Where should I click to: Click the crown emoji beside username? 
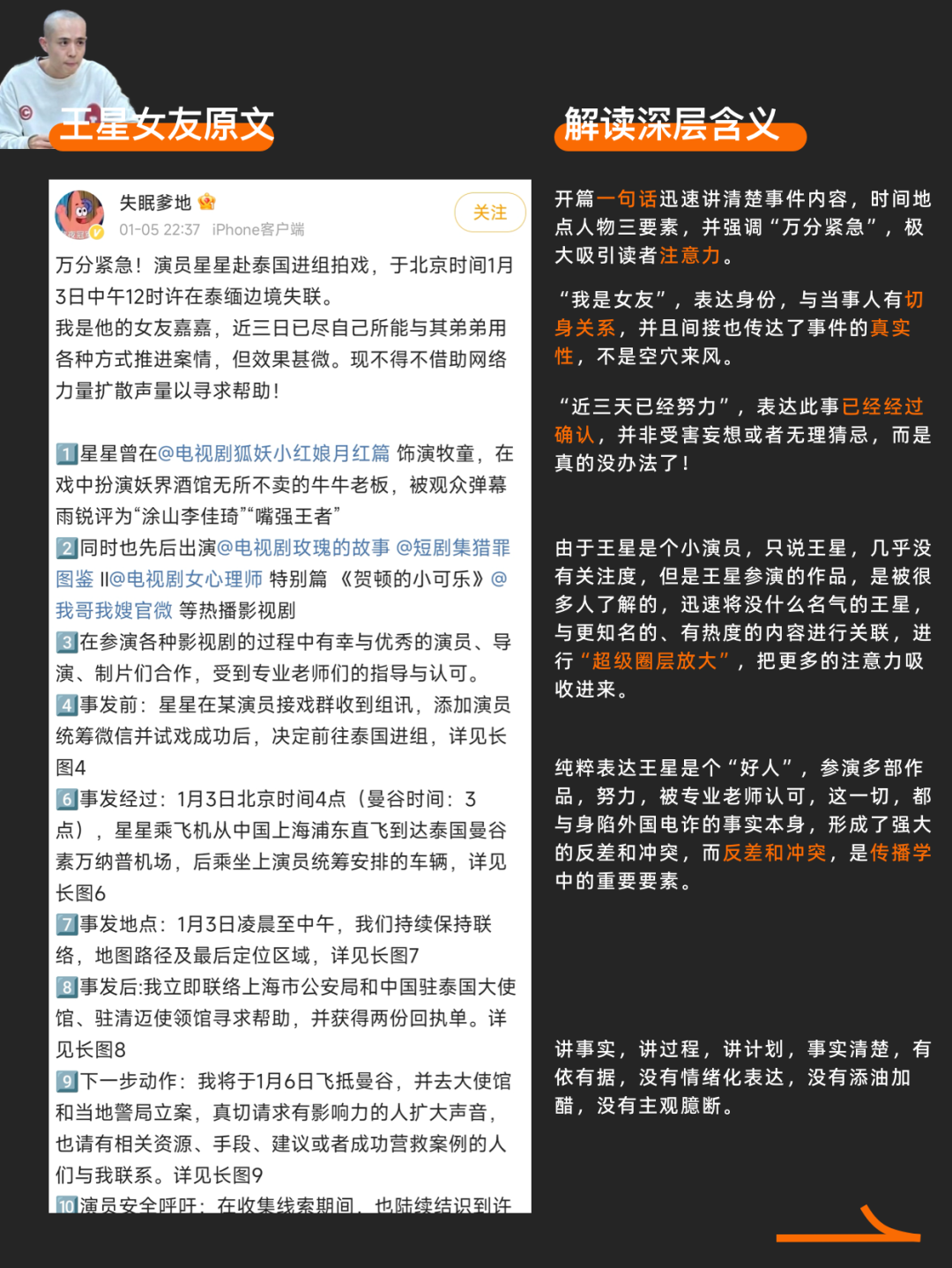[x=207, y=202]
